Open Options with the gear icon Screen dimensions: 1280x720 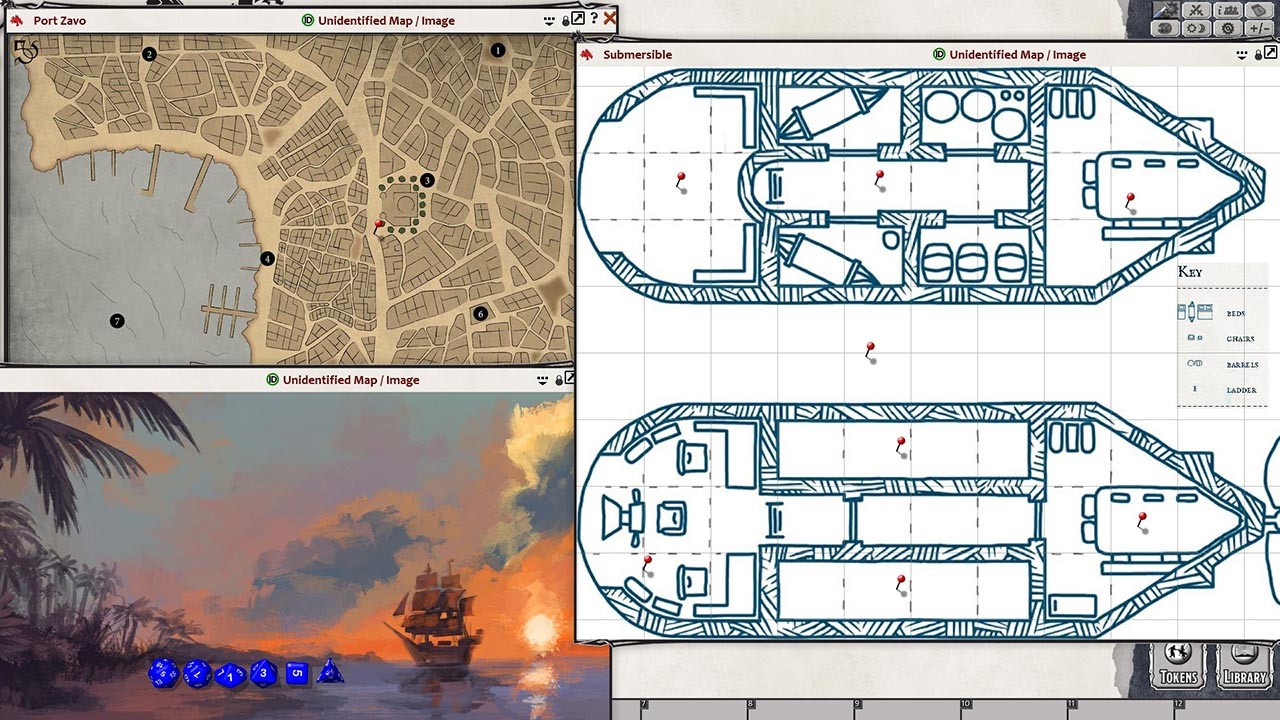point(1227,28)
